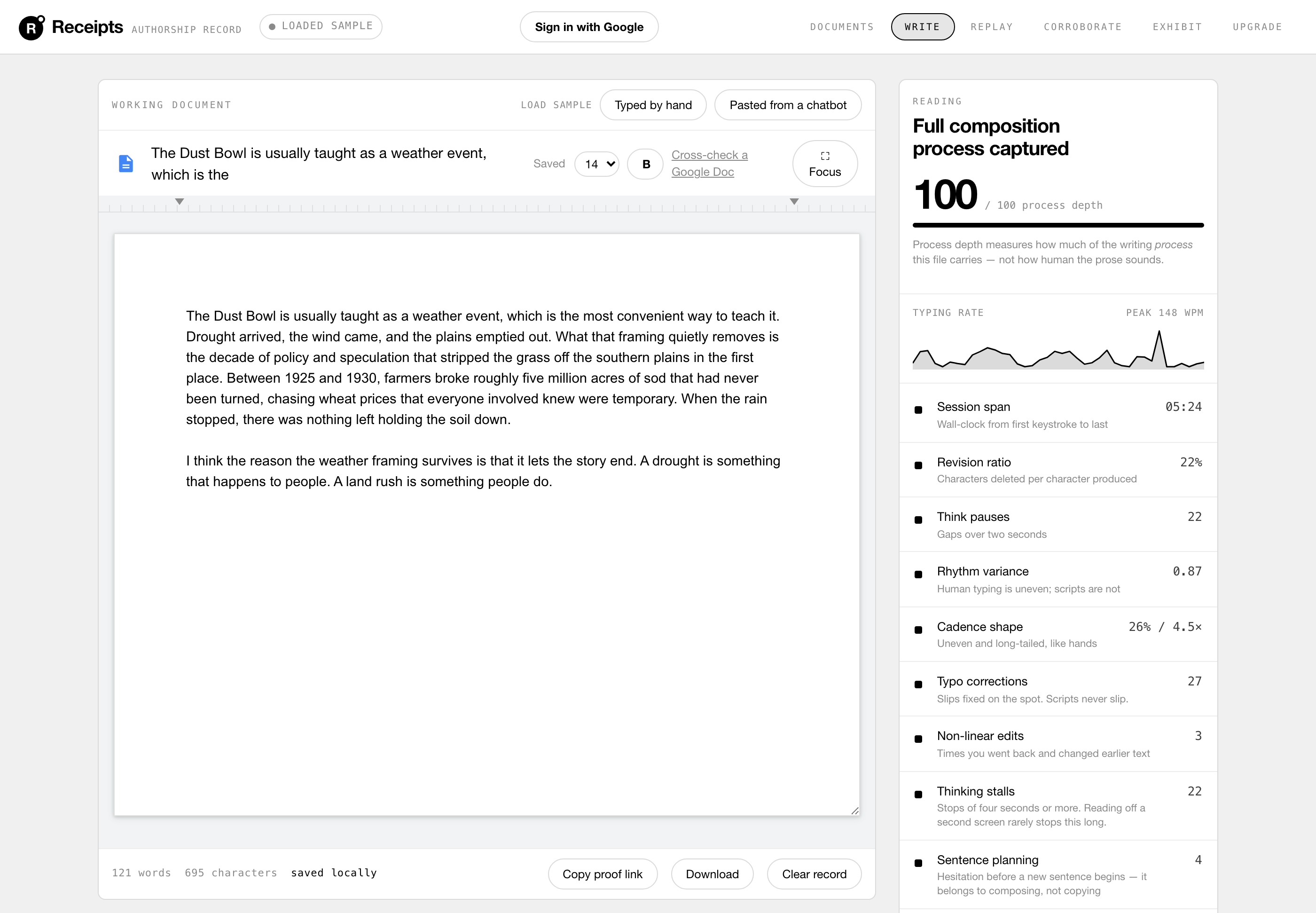Select the Session span metric row
Viewport: 1316px width, 913px height.
tap(1058, 415)
